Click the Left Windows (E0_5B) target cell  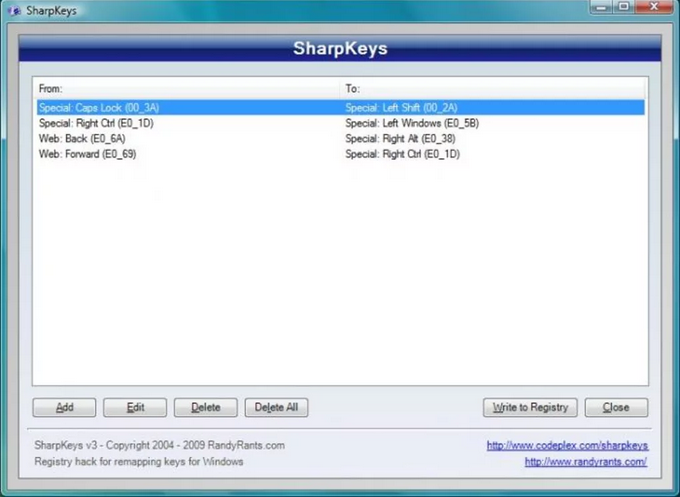[412, 123]
